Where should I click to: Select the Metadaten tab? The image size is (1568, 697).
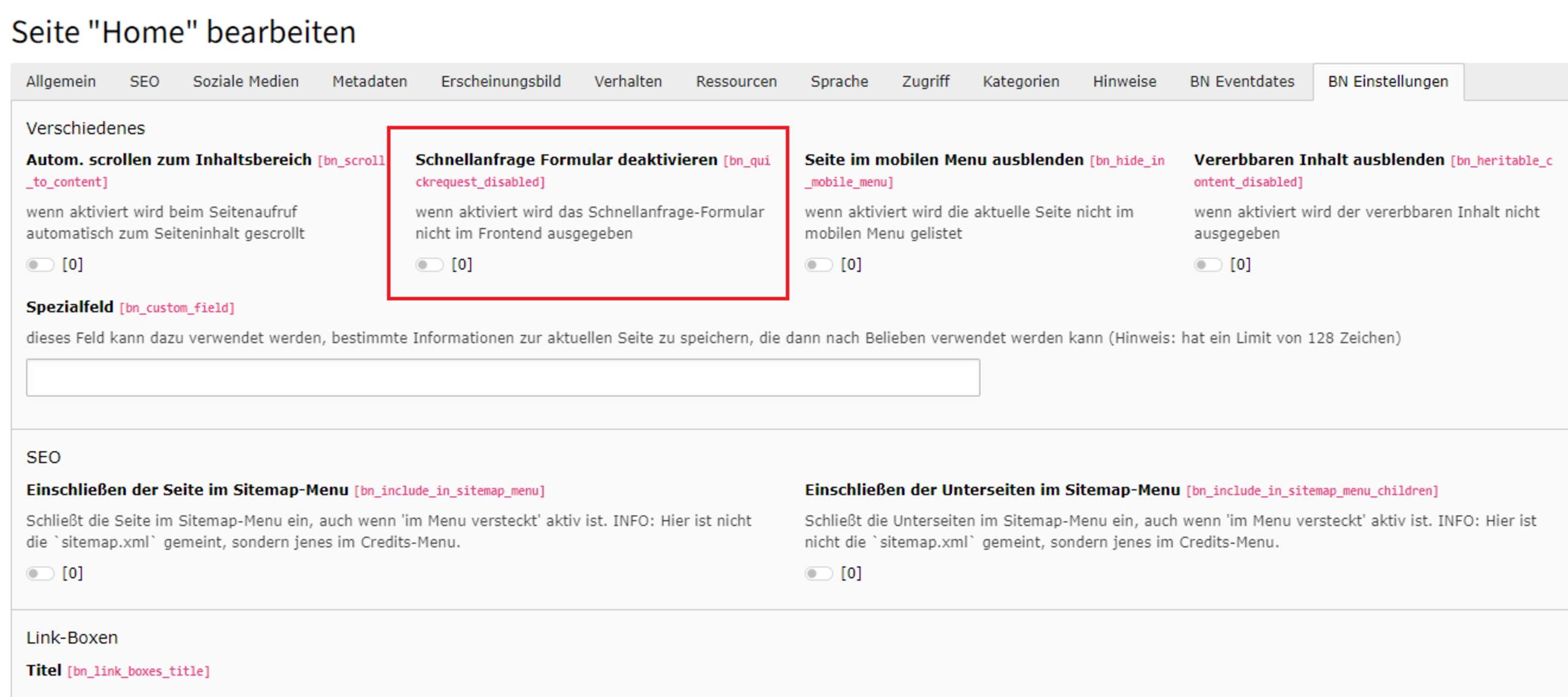pos(369,81)
